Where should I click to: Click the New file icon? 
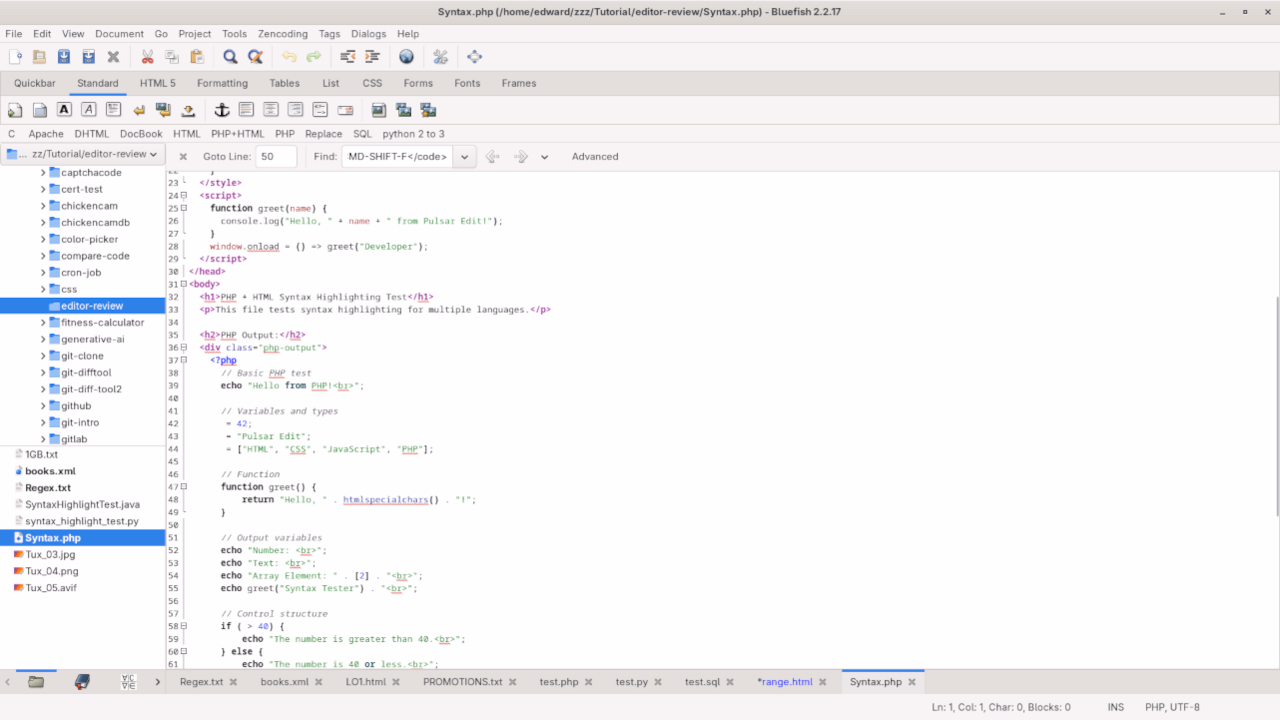tap(15, 57)
